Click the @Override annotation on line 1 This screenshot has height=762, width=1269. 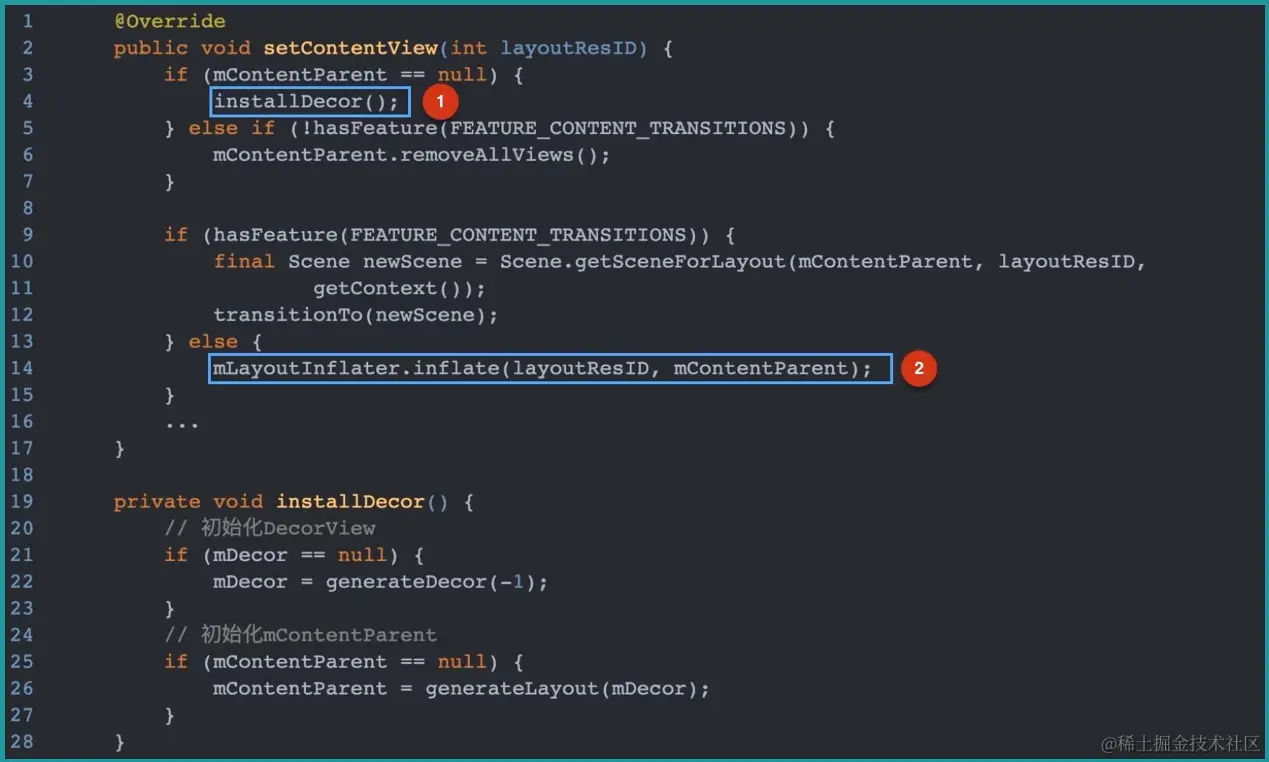pyautogui.click(x=169, y=21)
